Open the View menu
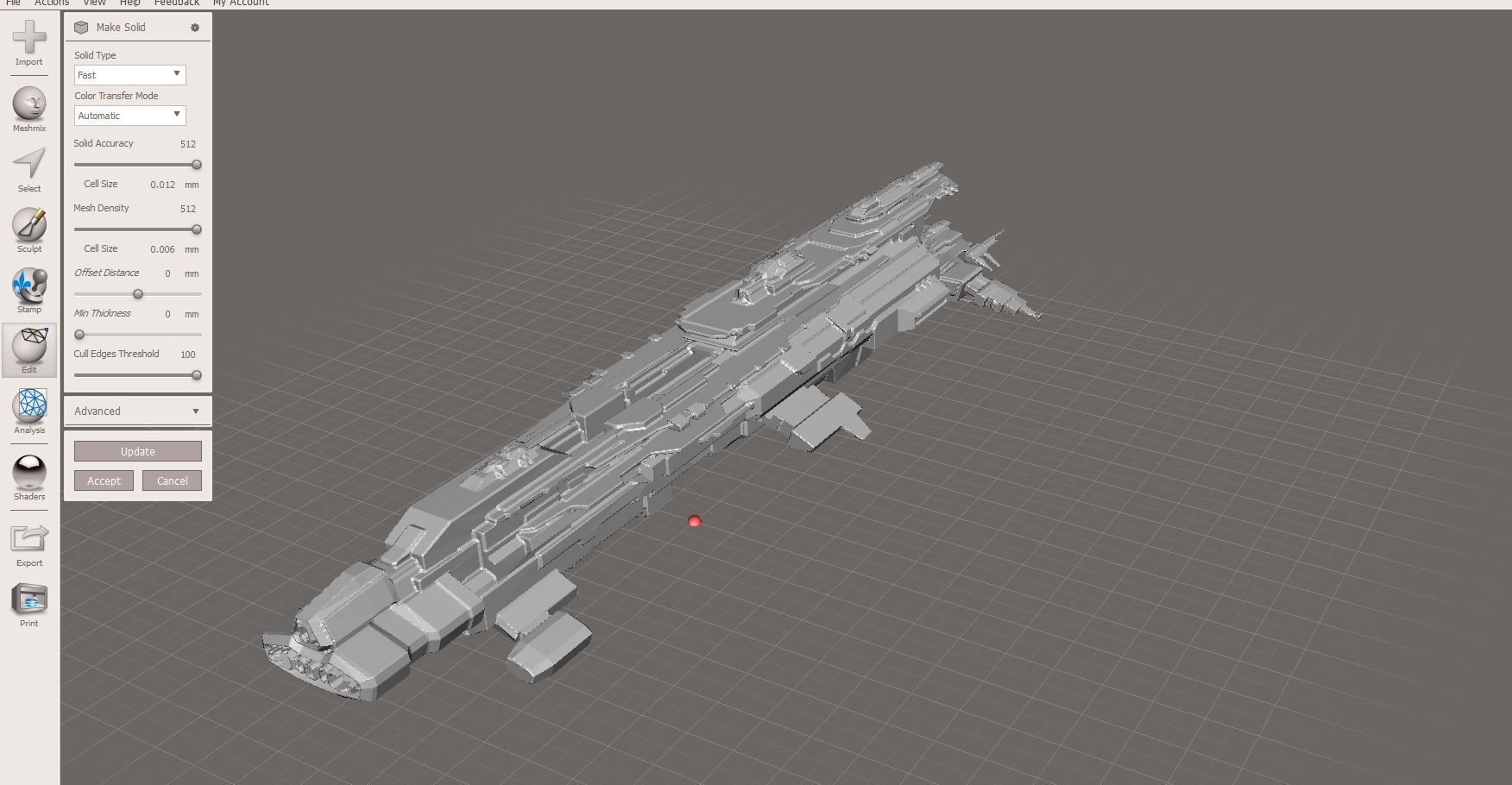The width and height of the screenshot is (1512, 785). pyautogui.click(x=94, y=3)
